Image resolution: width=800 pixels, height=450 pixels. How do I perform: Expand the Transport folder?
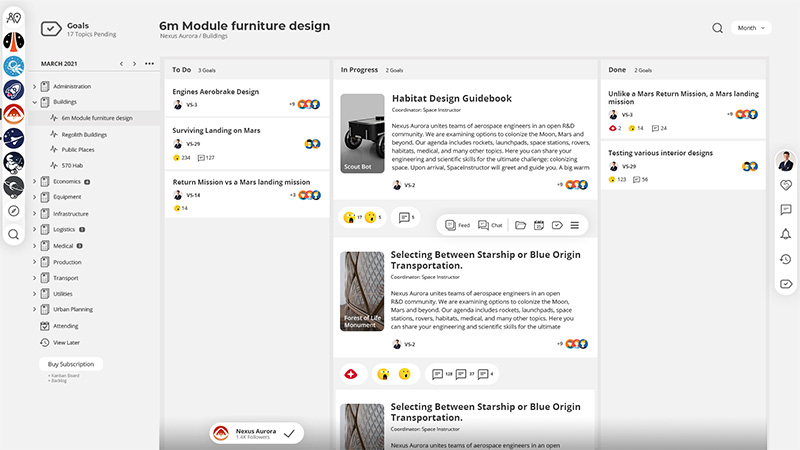(x=35, y=278)
